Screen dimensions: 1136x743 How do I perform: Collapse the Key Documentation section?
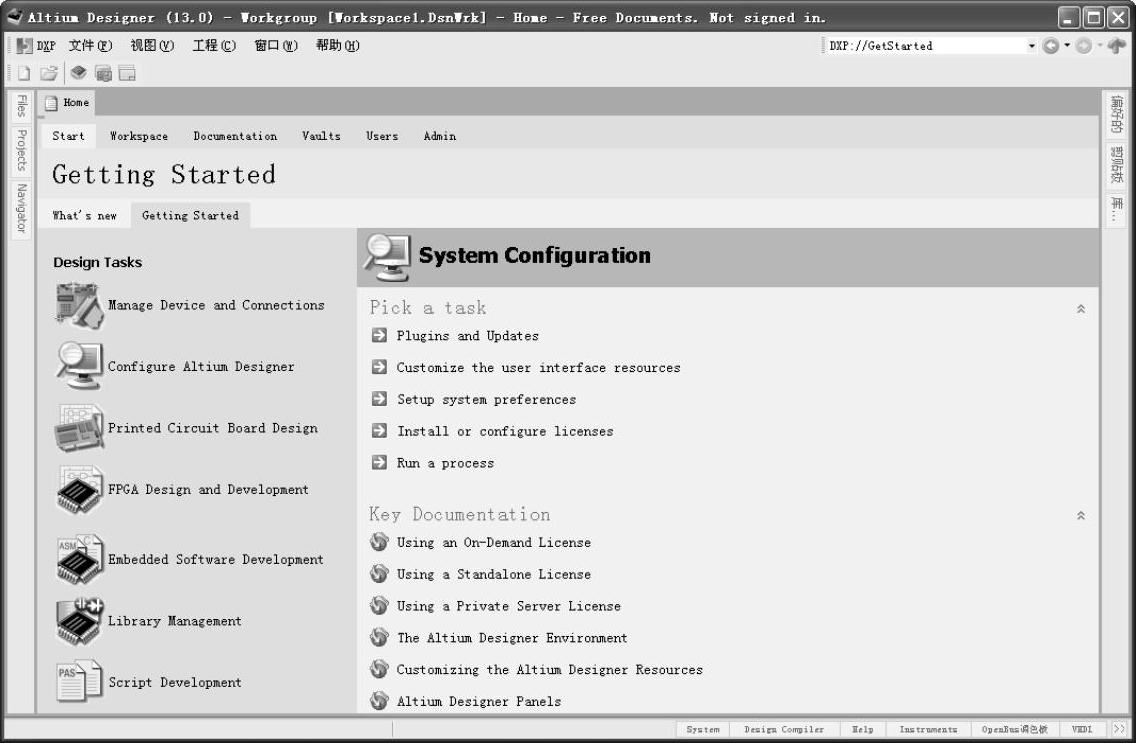[x=1080, y=516]
